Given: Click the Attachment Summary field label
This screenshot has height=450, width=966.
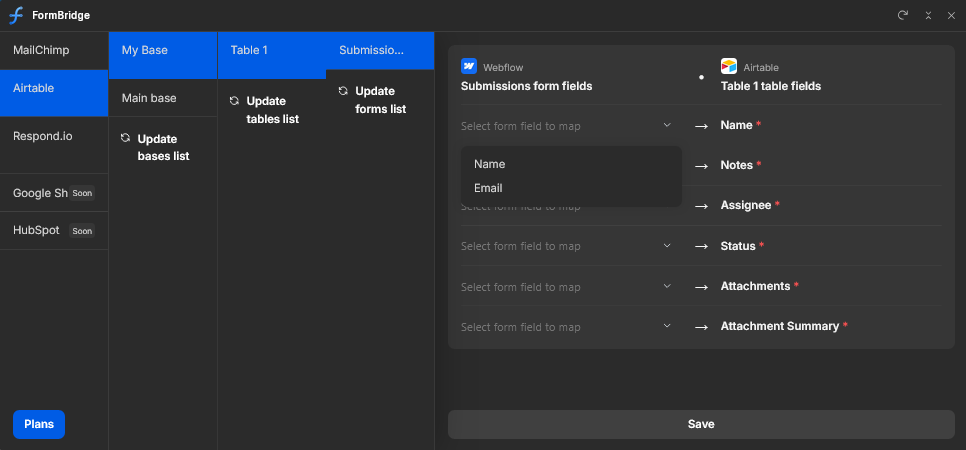Looking at the screenshot, I should pos(780,326).
